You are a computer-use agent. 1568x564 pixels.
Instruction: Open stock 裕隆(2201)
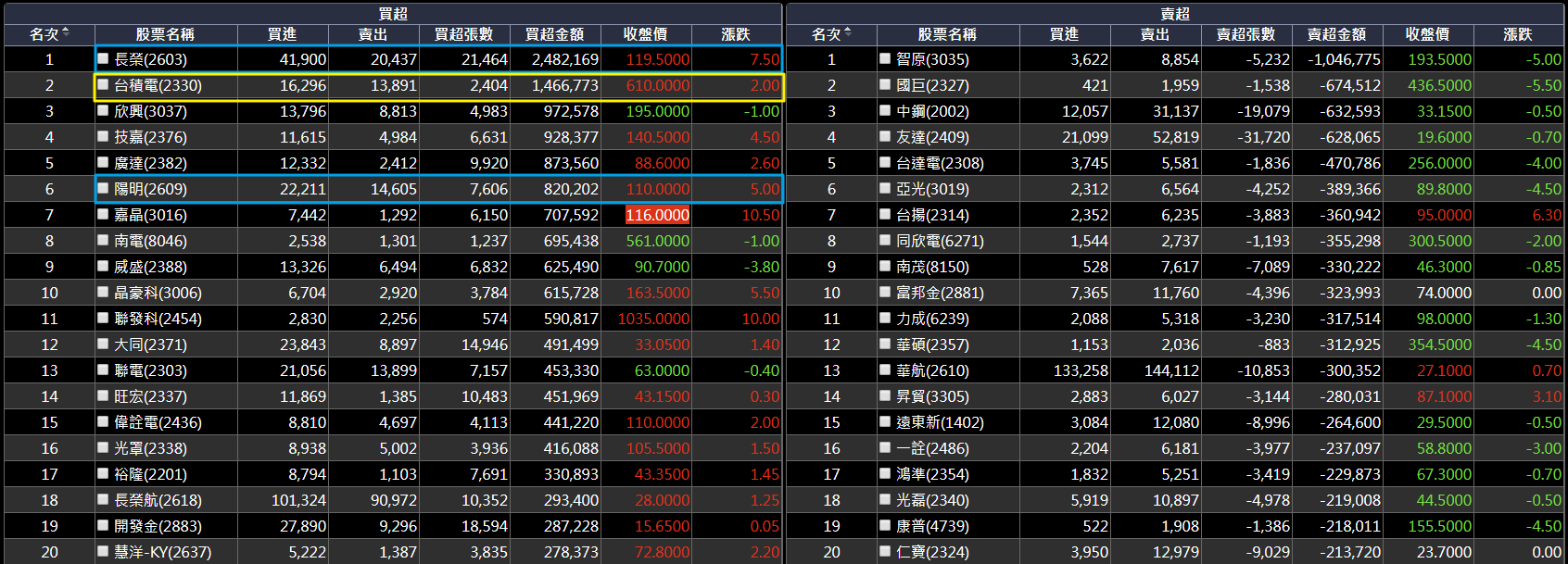[150, 474]
